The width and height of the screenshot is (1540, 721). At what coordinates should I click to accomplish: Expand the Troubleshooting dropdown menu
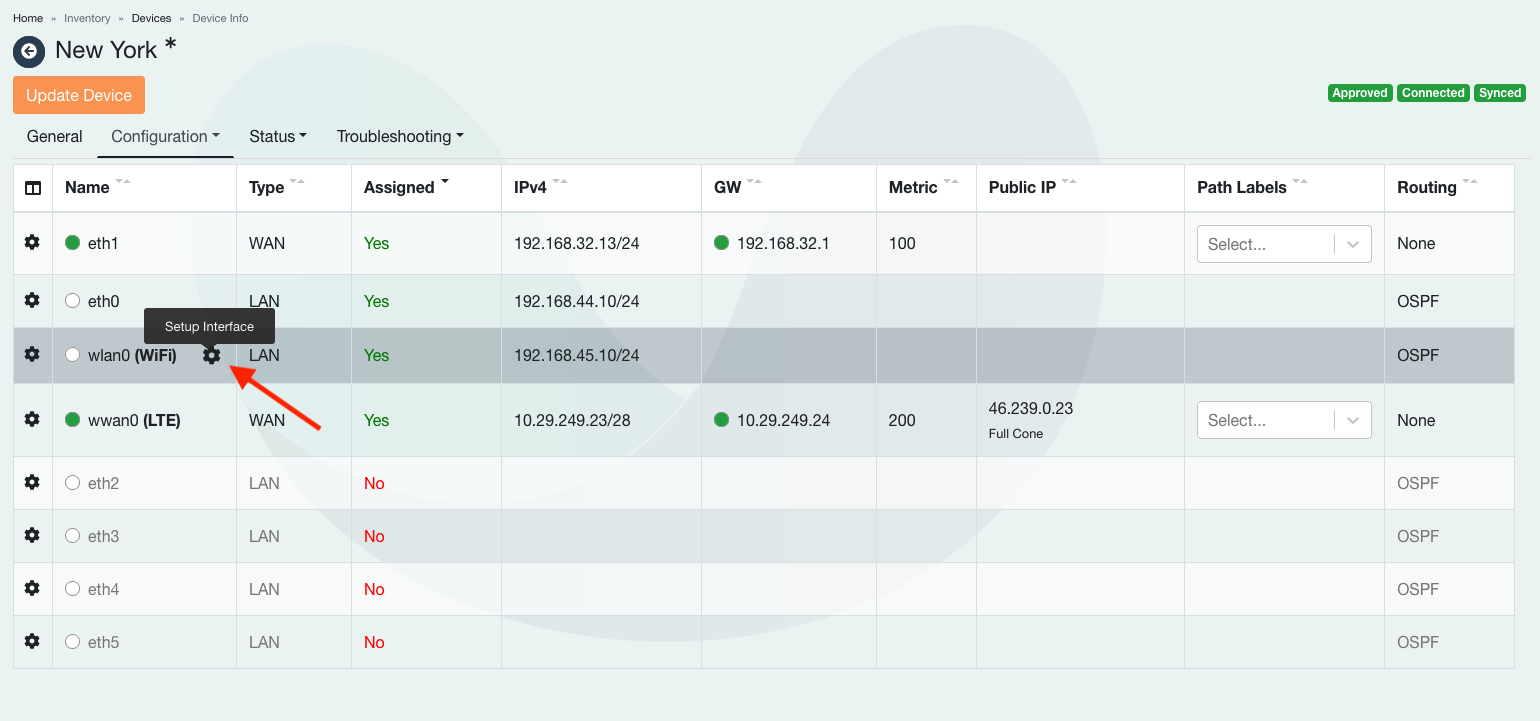(x=399, y=137)
